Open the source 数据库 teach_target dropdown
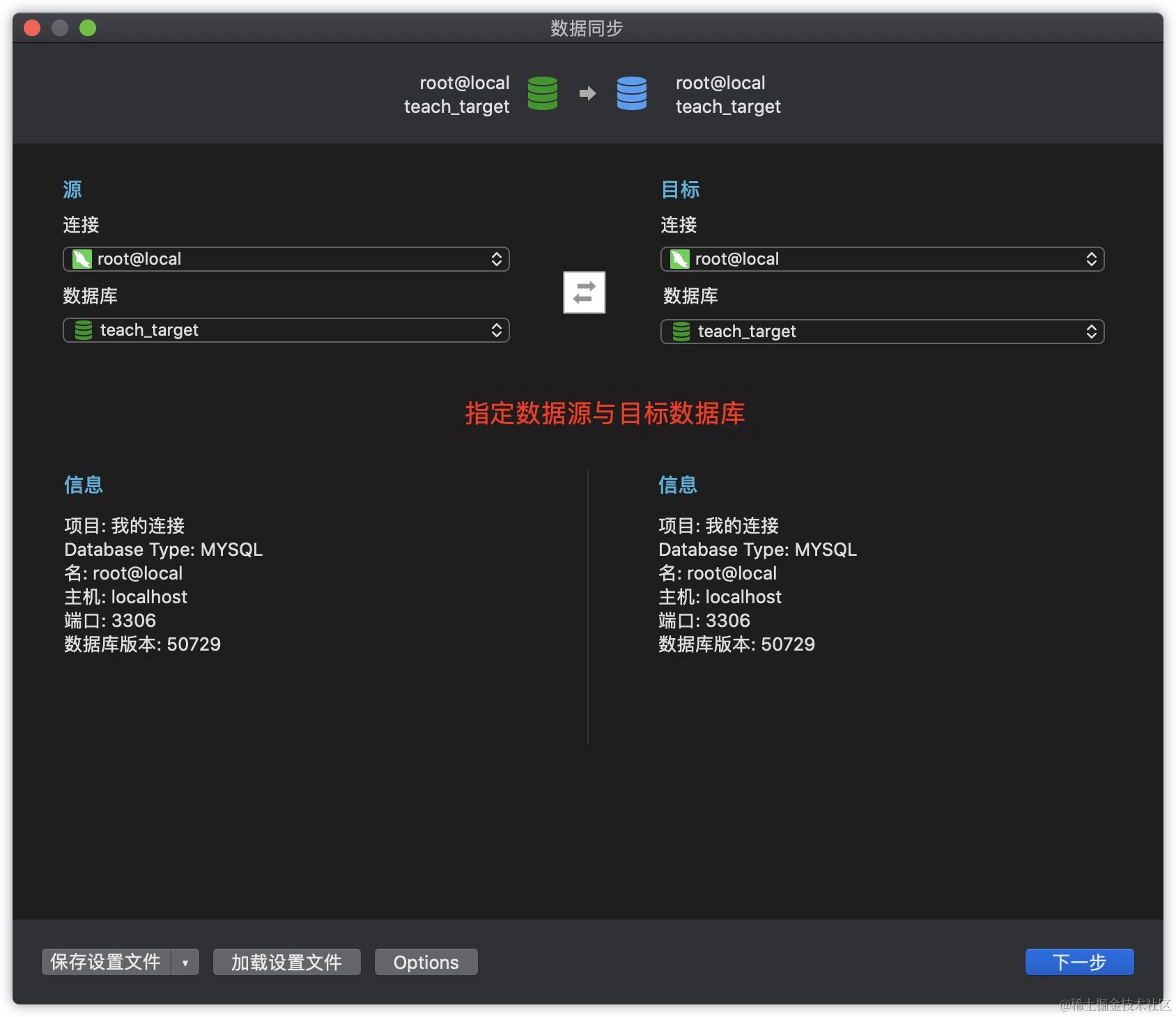Screen dimensions: 1176x1017 pos(286,330)
